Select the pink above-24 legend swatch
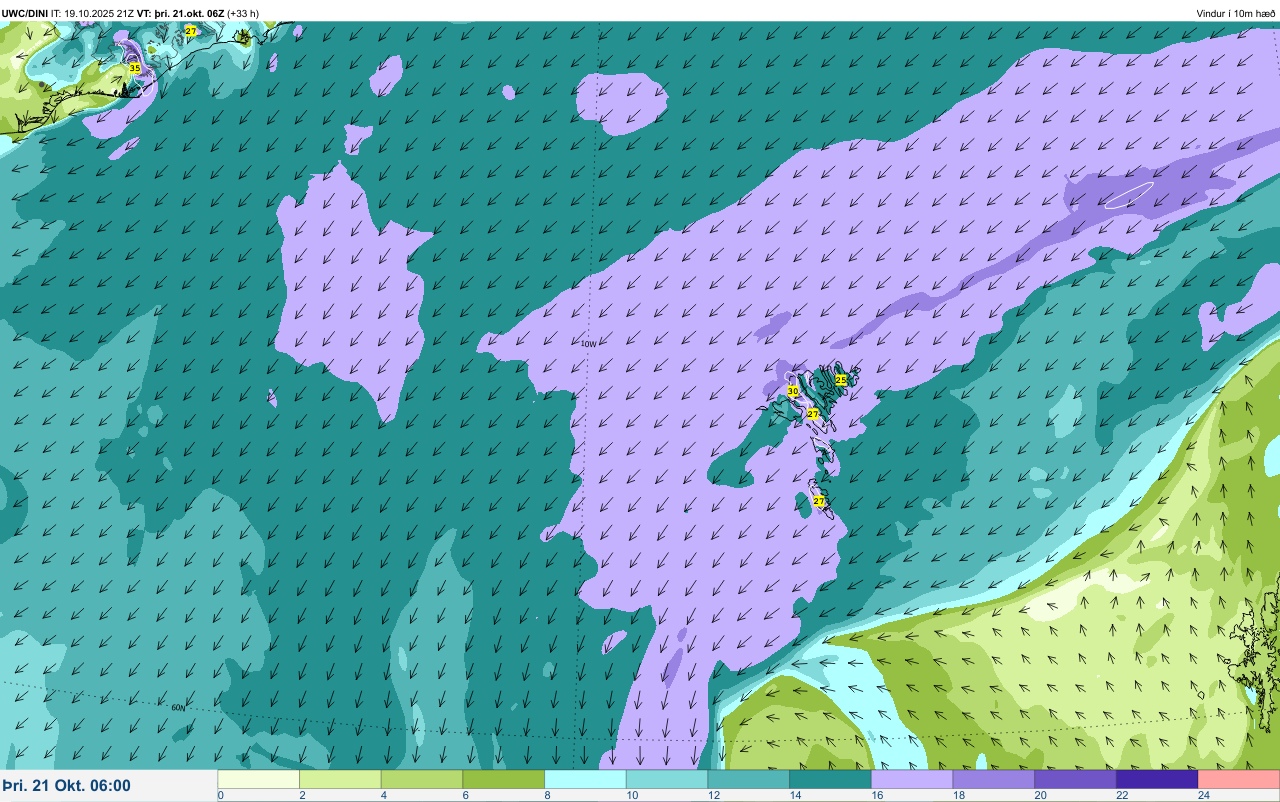 (x=1239, y=779)
